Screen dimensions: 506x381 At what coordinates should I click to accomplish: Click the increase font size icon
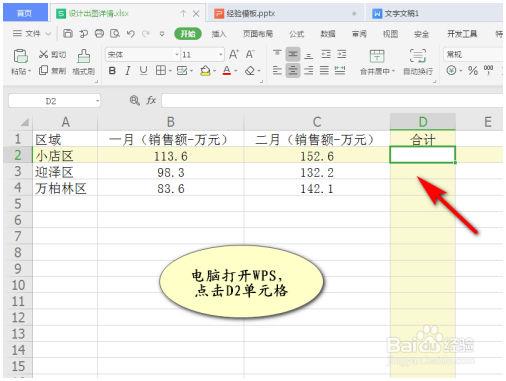[x=234, y=54]
